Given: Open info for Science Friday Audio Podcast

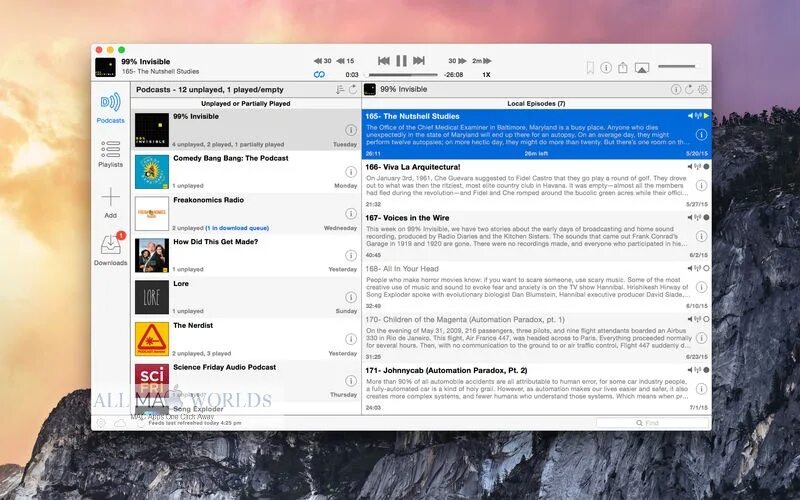Looking at the screenshot, I should point(351,381).
